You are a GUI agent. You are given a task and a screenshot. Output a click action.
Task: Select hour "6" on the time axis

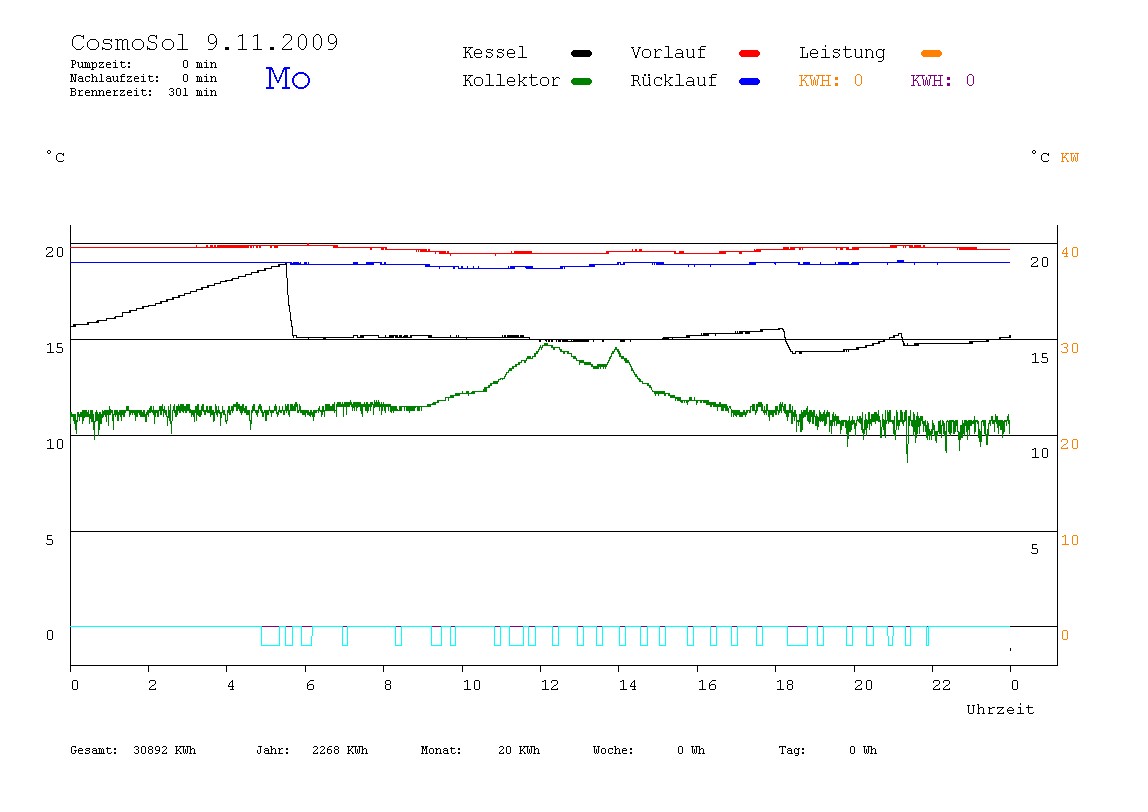[x=310, y=685]
